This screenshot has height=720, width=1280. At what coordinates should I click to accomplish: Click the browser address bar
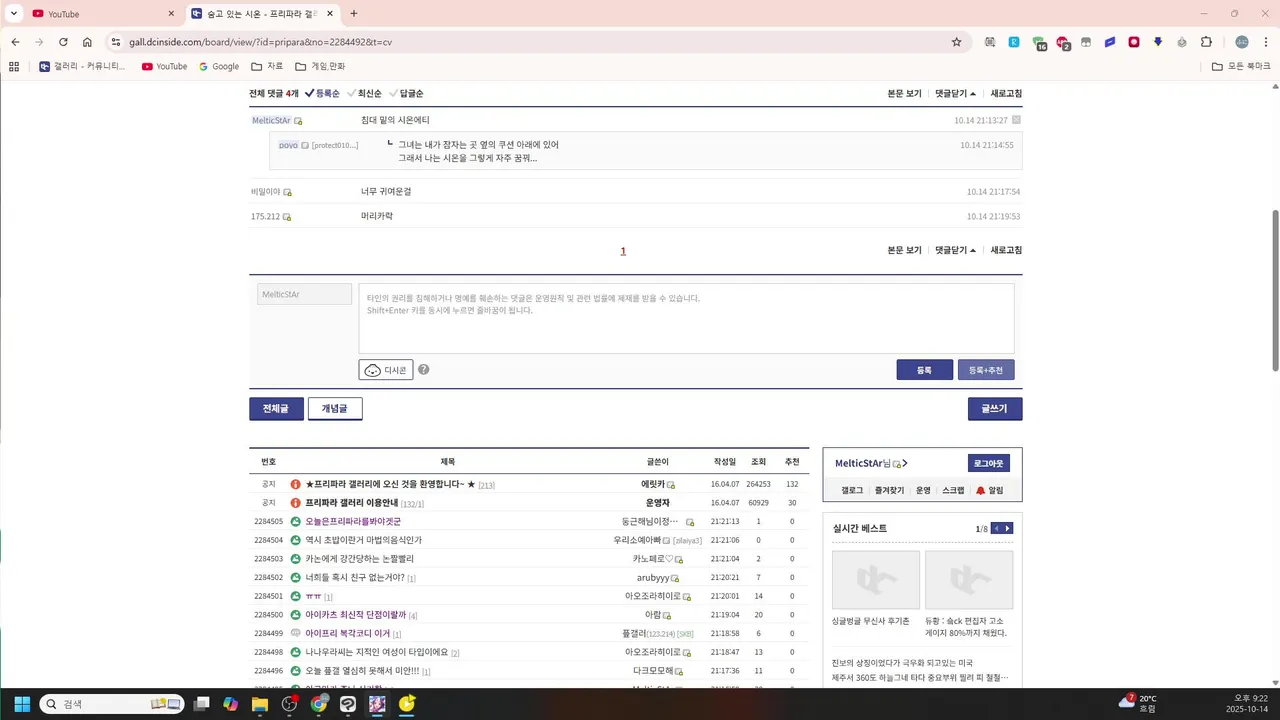point(537,42)
